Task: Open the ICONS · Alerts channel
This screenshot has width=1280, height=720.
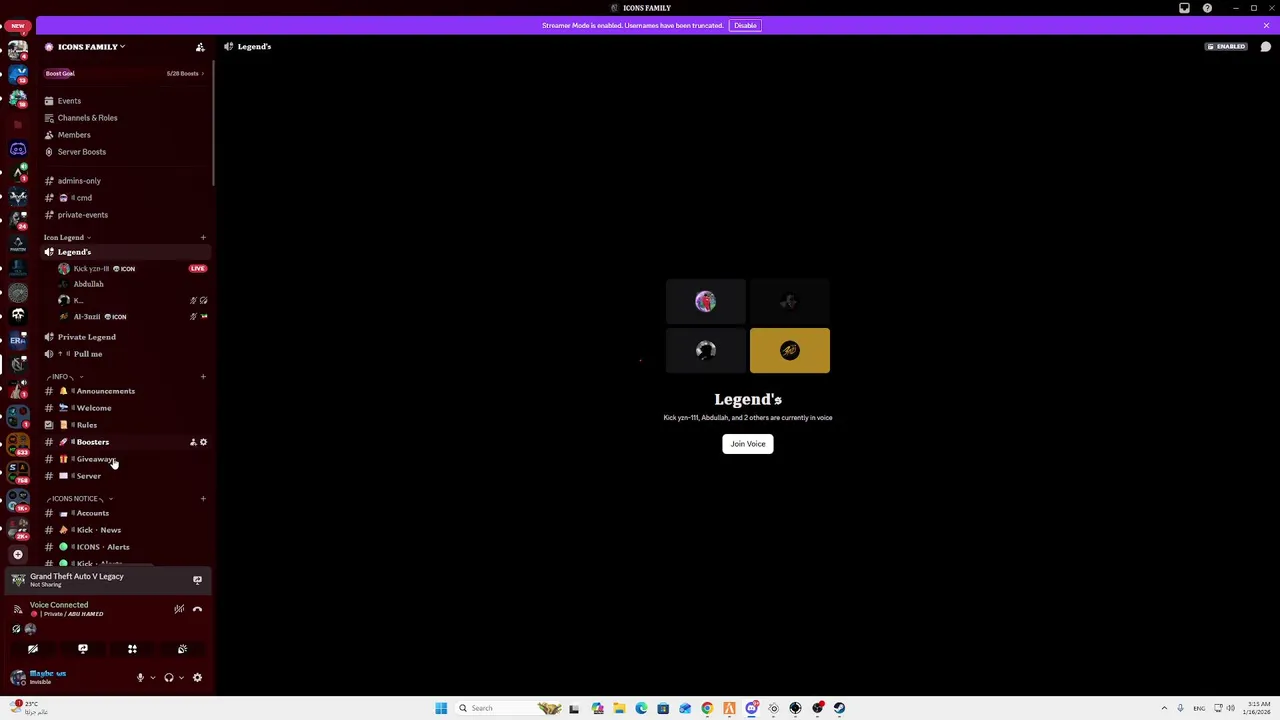Action: [x=125, y=547]
